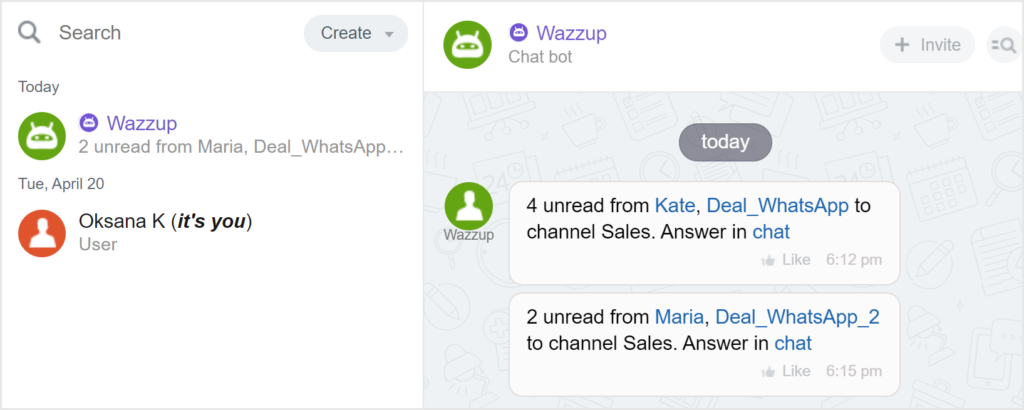
Task: Click the Wazzup robot avatar in header
Action: (468, 45)
